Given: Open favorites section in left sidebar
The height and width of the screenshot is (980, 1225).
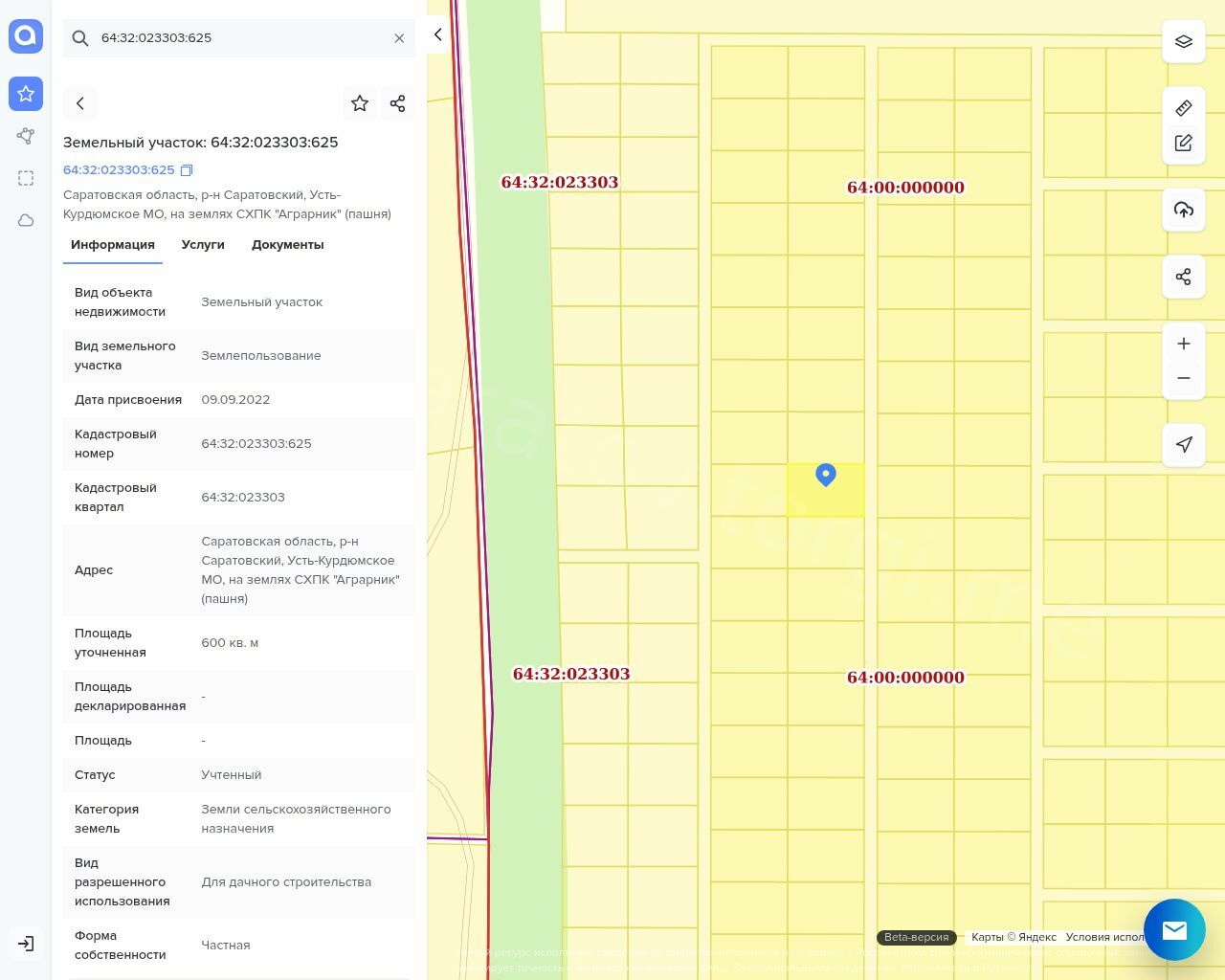Looking at the screenshot, I should click(26, 94).
